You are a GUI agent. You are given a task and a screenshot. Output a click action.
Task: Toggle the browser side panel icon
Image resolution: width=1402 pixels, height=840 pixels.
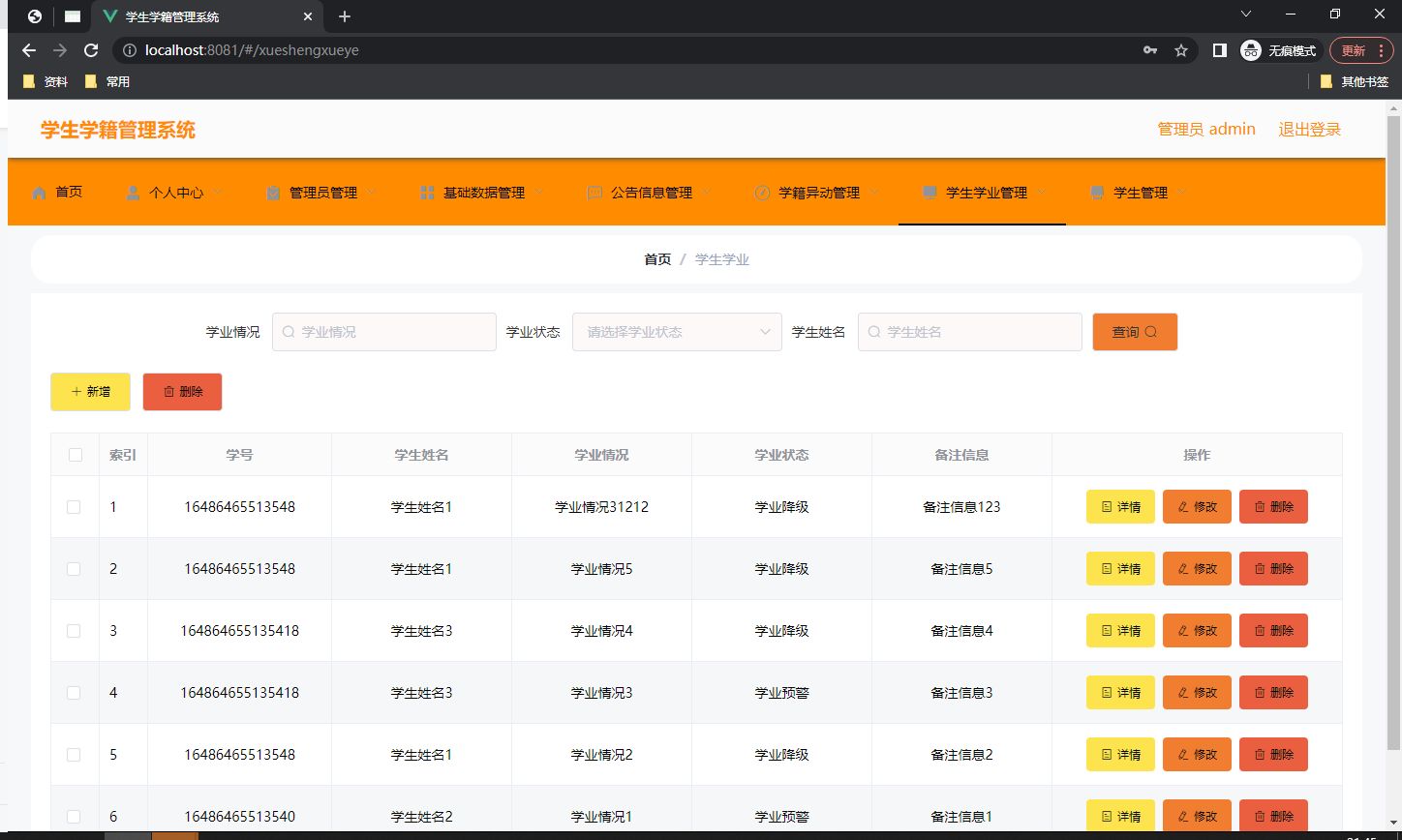tap(1220, 50)
